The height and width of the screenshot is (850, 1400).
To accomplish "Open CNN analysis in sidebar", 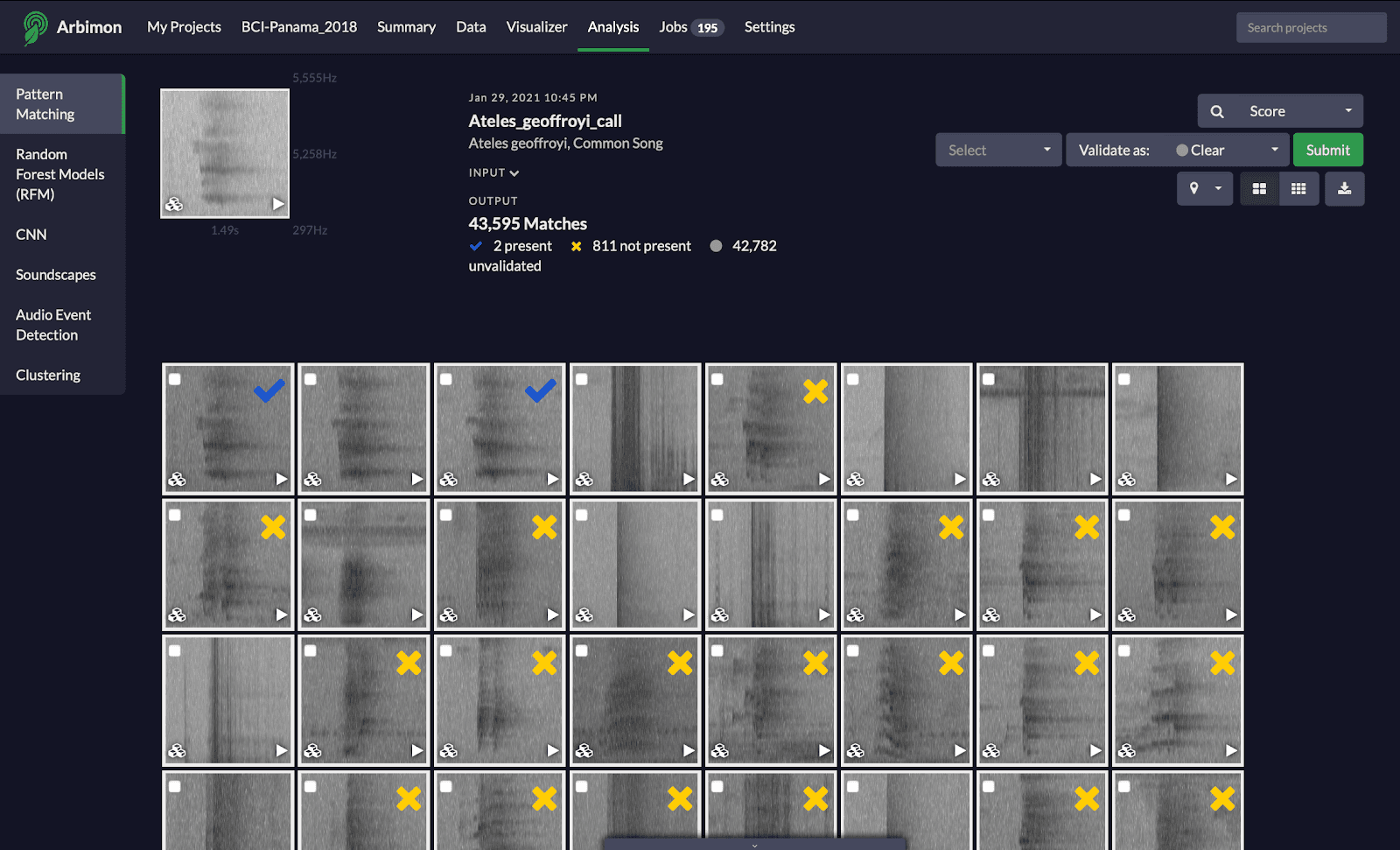I will [62, 235].
